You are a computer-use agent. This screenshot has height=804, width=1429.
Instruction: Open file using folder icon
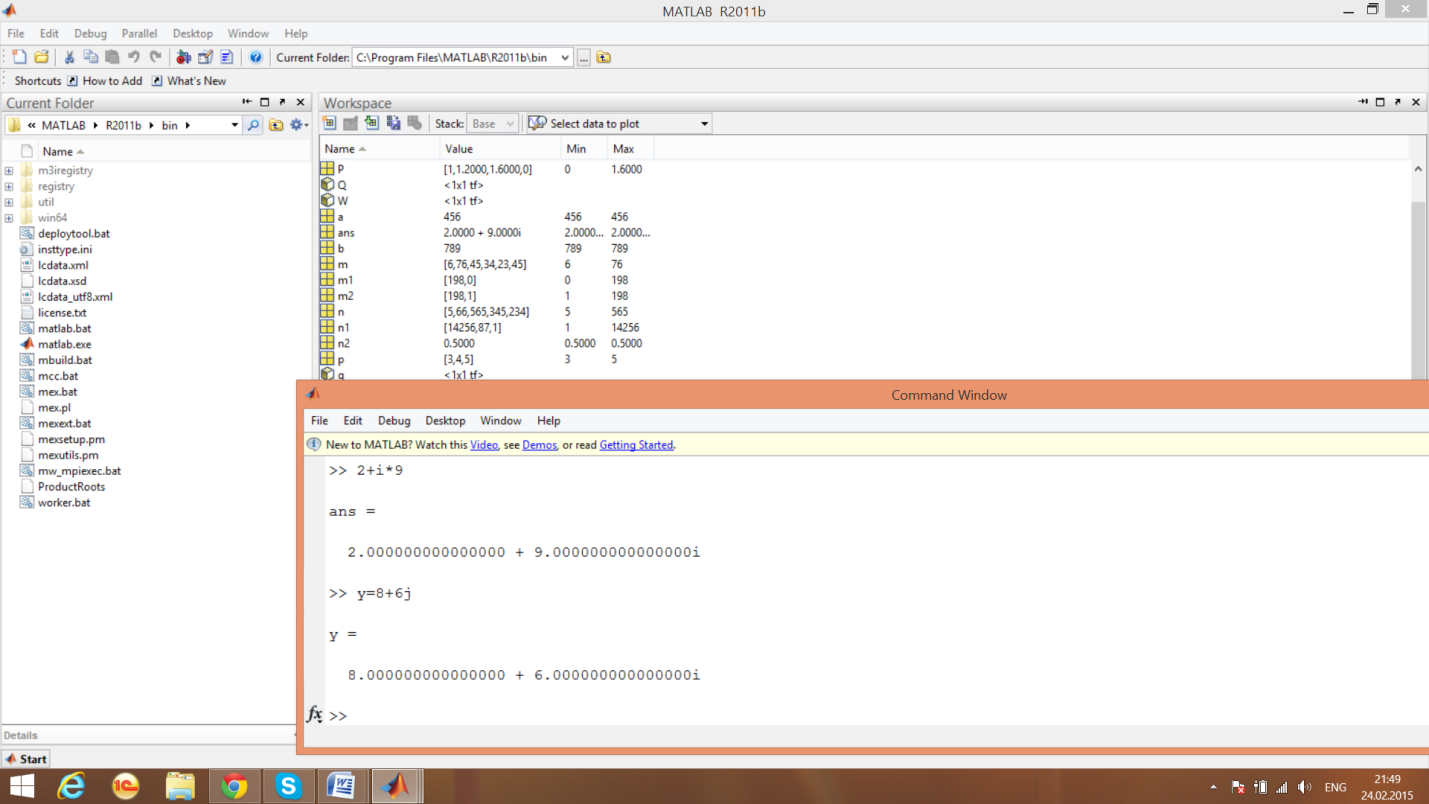click(x=41, y=57)
